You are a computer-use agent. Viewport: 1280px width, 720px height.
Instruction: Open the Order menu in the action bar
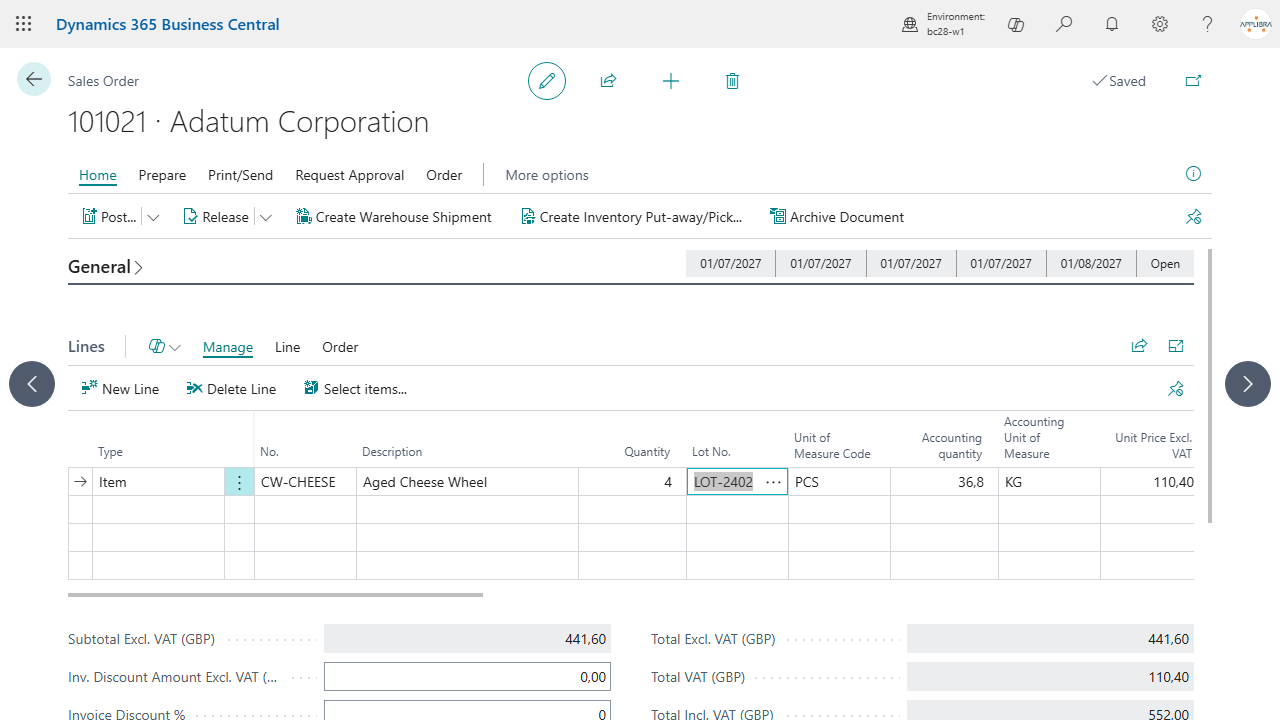(444, 175)
